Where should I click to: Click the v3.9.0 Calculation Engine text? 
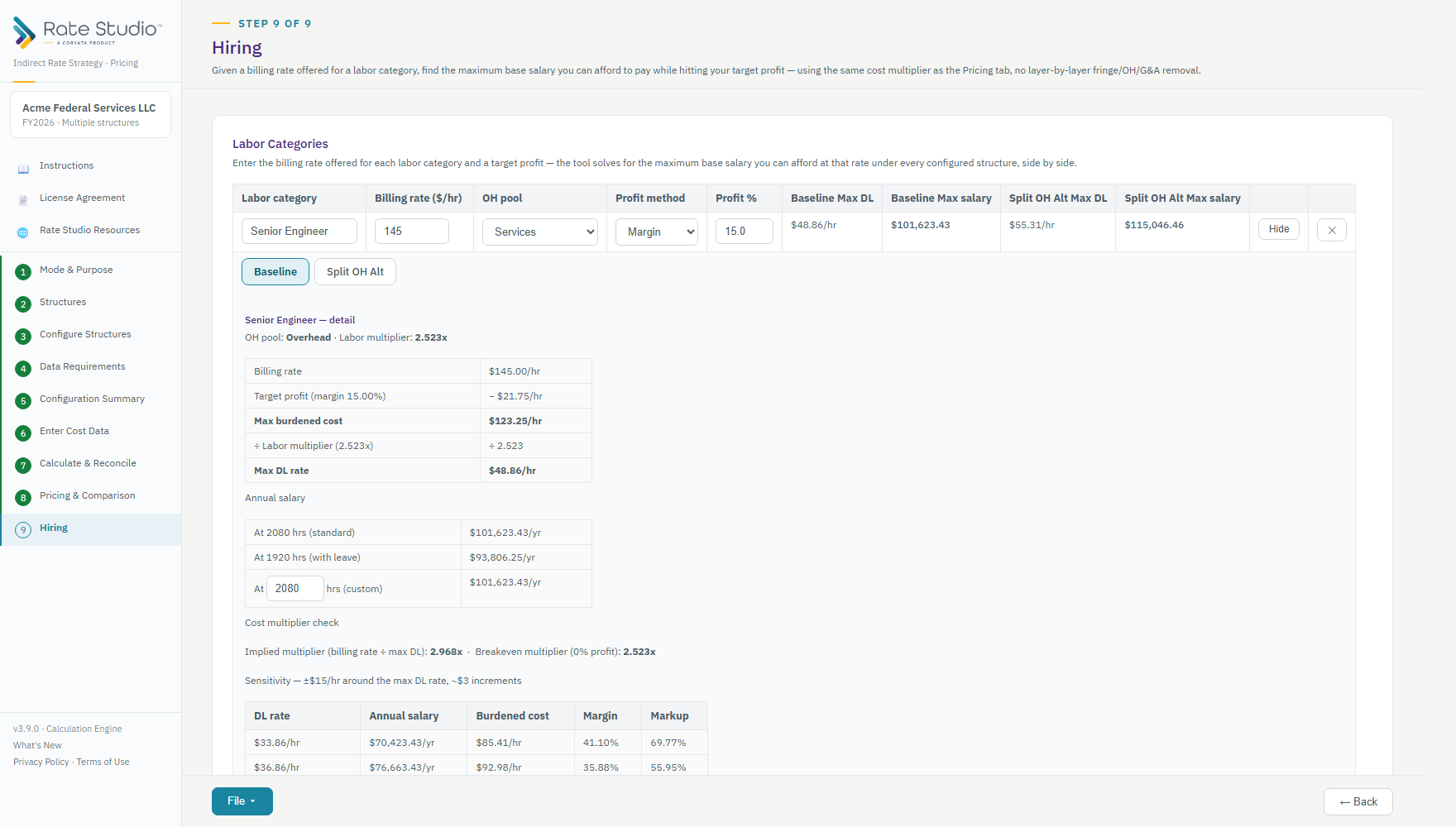click(68, 729)
